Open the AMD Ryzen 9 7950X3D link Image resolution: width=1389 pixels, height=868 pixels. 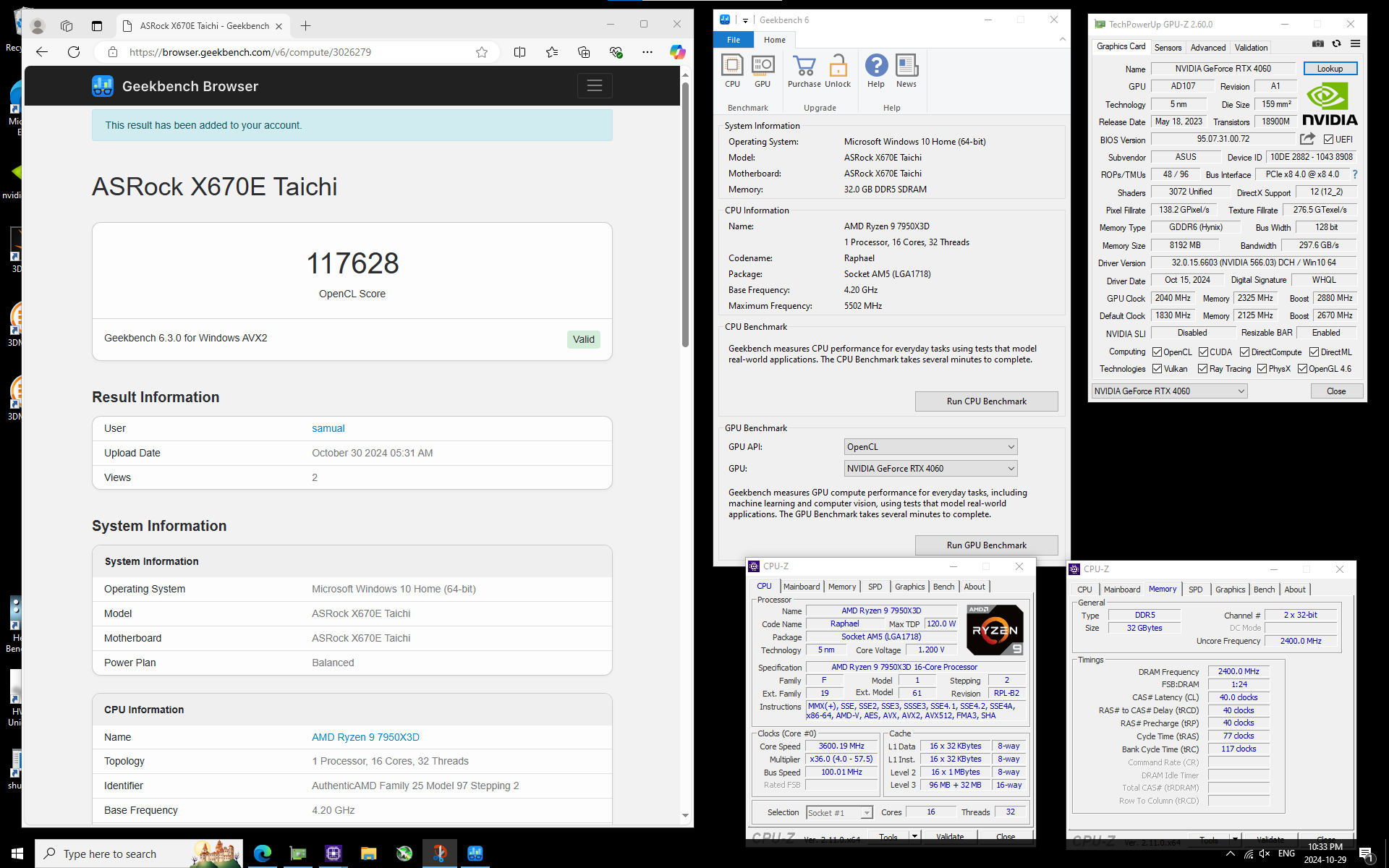click(365, 737)
